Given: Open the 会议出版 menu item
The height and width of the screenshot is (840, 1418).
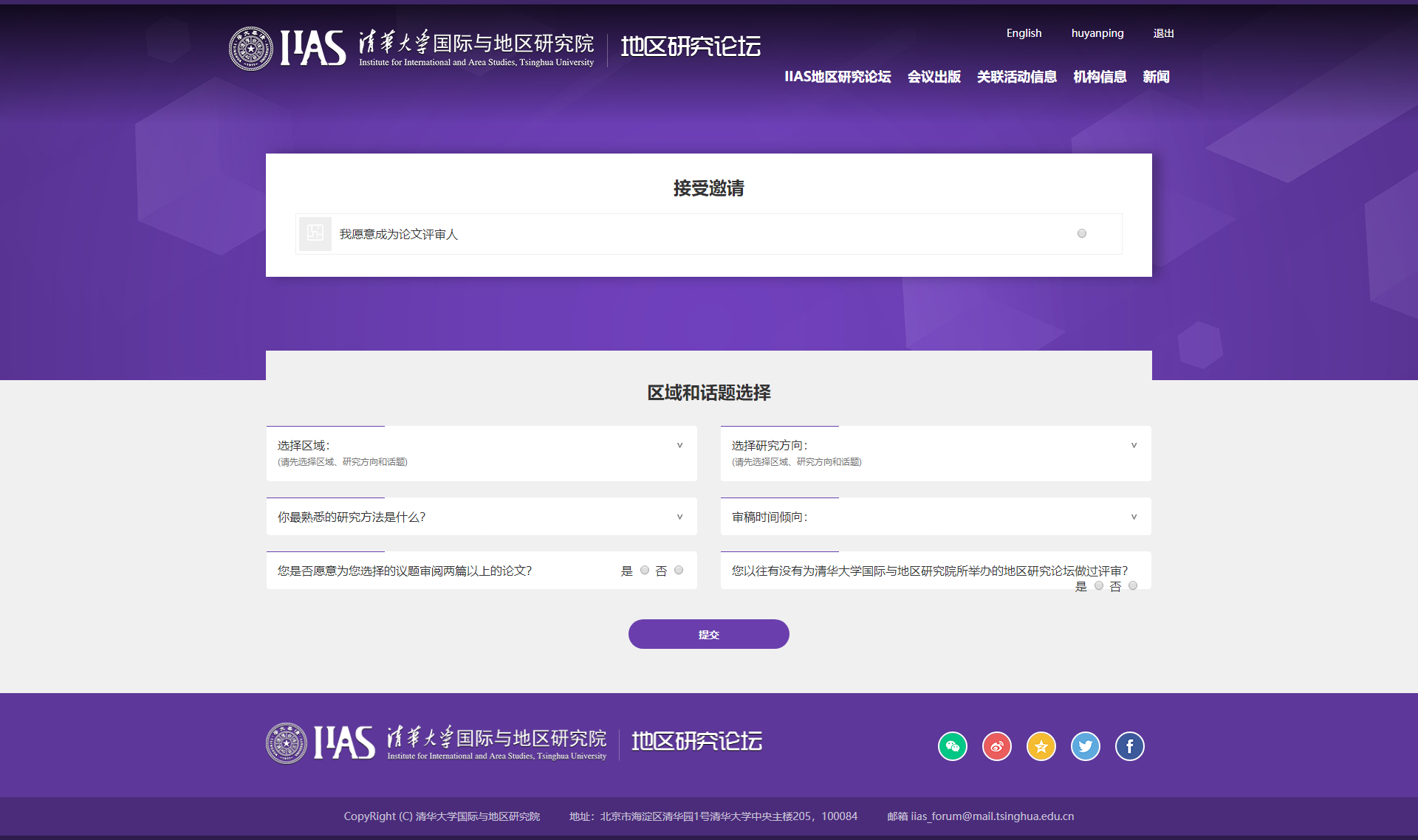Looking at the screenshot, I should [934, 77].
